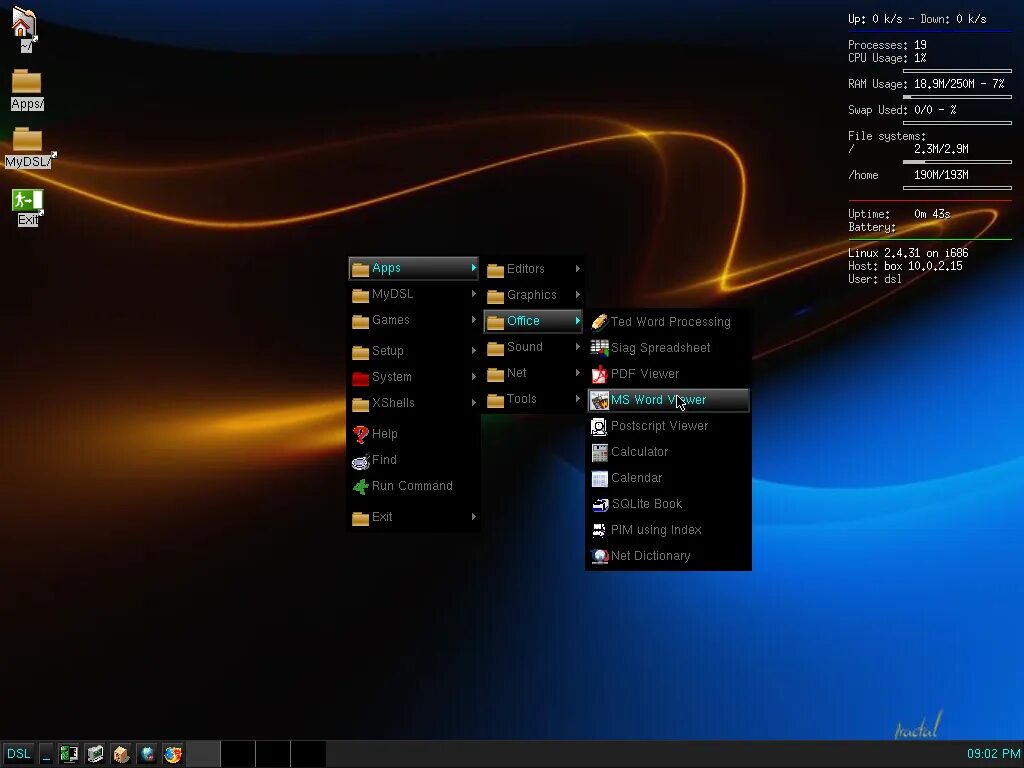Open the Help menu entry
The width and height of the screenshot is (1024, 768).
414,434
